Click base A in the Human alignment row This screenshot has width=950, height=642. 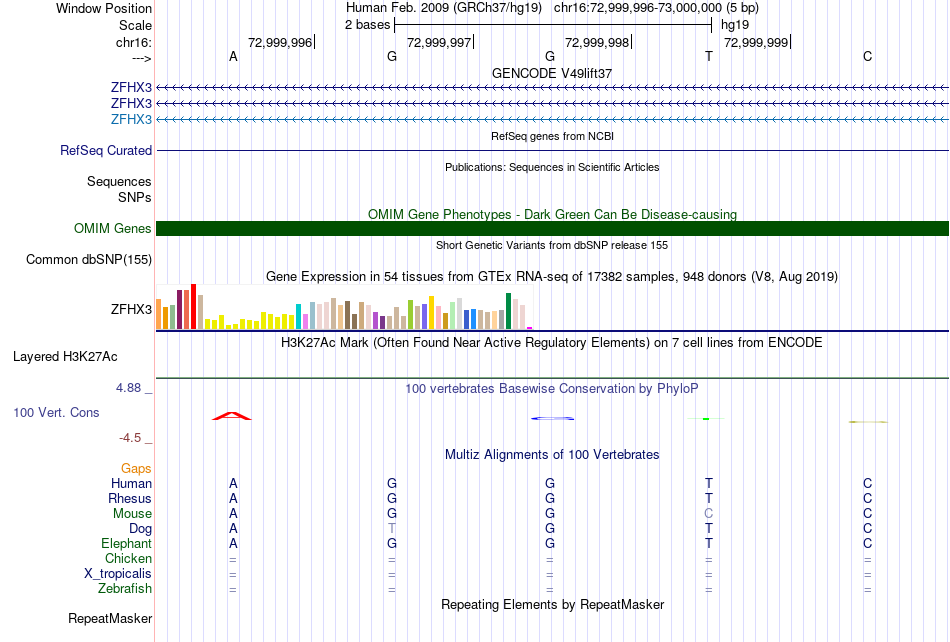click(233, 483)
